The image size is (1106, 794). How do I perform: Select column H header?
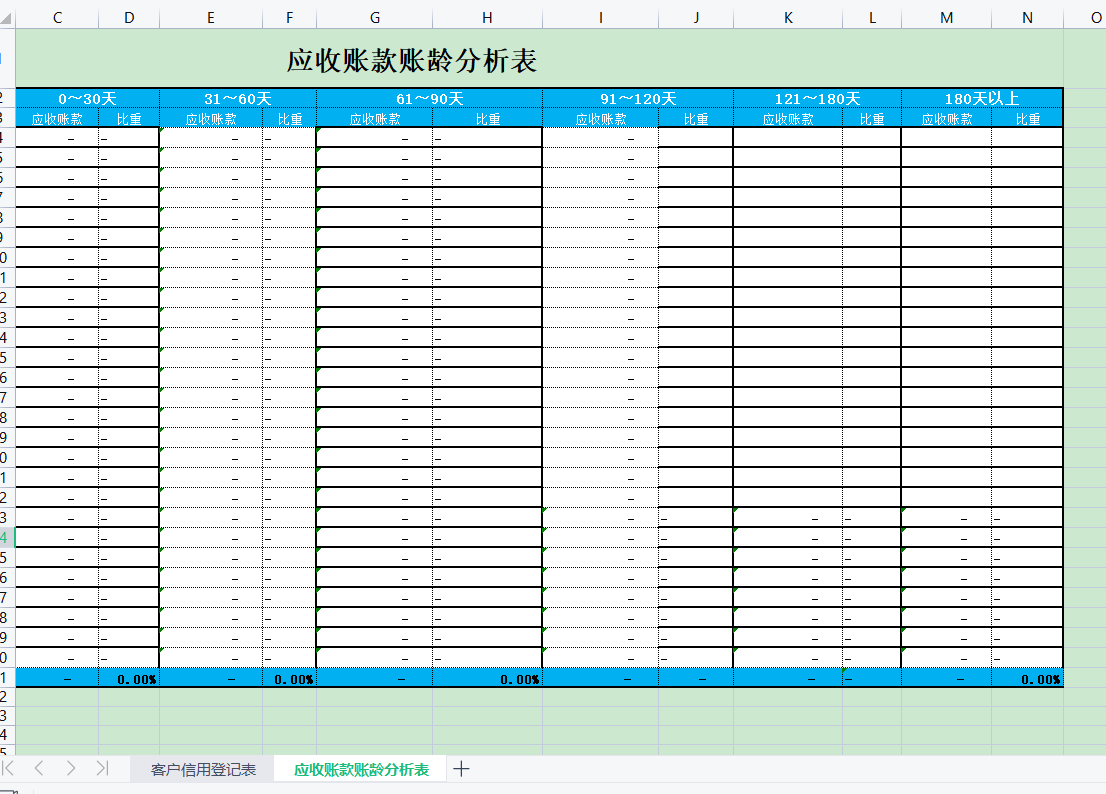click(x=487, y=18)
